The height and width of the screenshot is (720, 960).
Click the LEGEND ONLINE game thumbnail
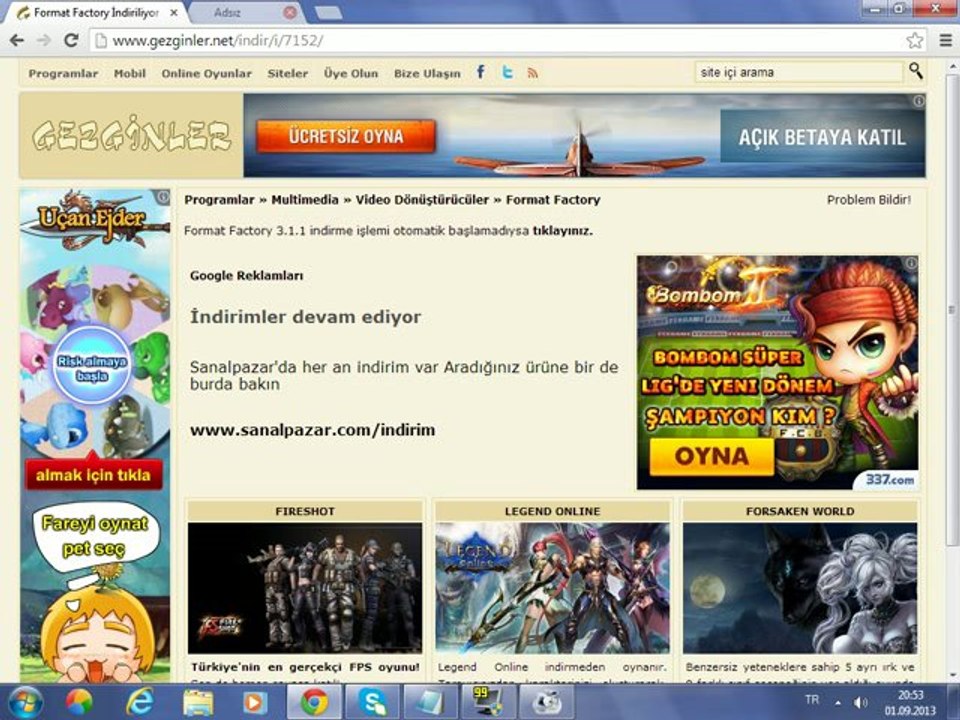[x=552, y=588]
